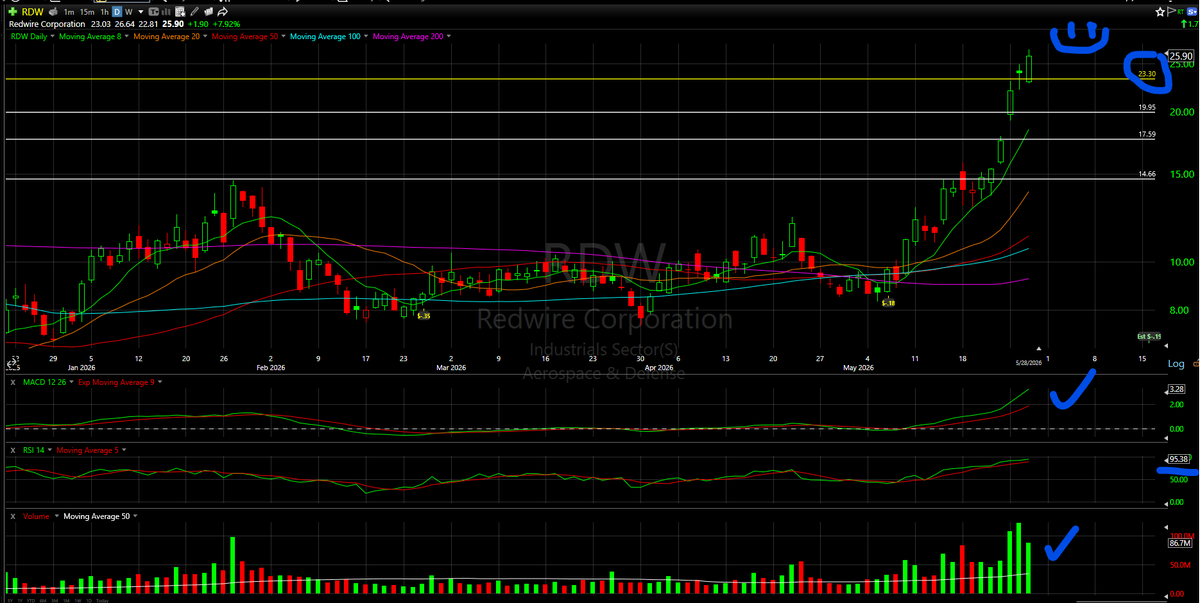
Task: Open the RDW Daily dropdown arrow
Action: click(x=52, y=37)
